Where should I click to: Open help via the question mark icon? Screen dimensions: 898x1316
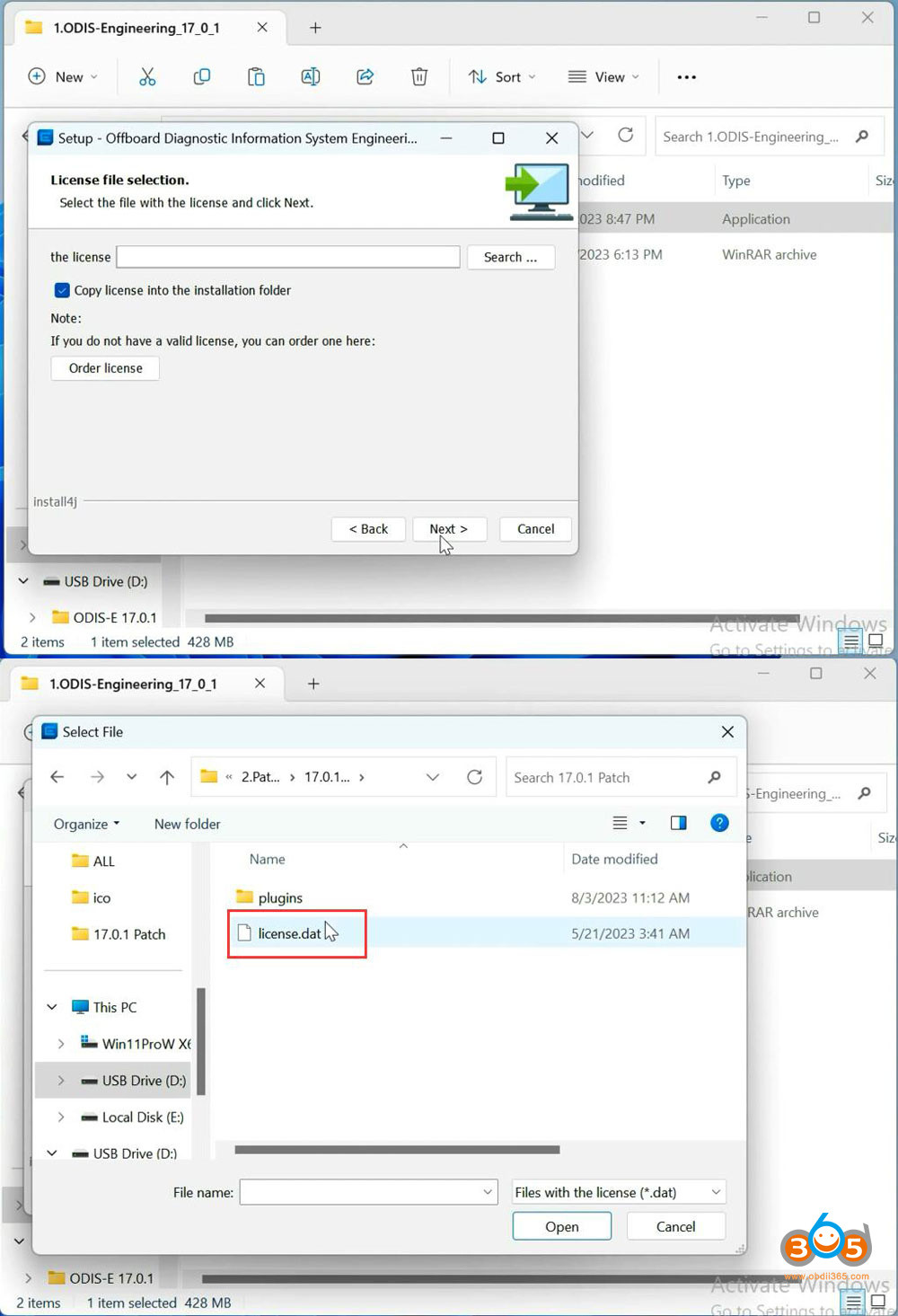[719, 823]
